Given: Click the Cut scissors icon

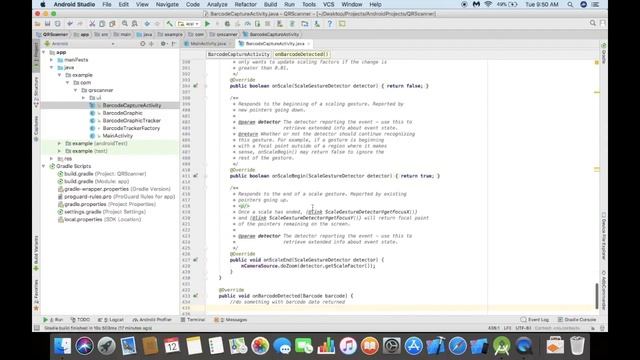Looking at the screenshot, I should point(92,24).
